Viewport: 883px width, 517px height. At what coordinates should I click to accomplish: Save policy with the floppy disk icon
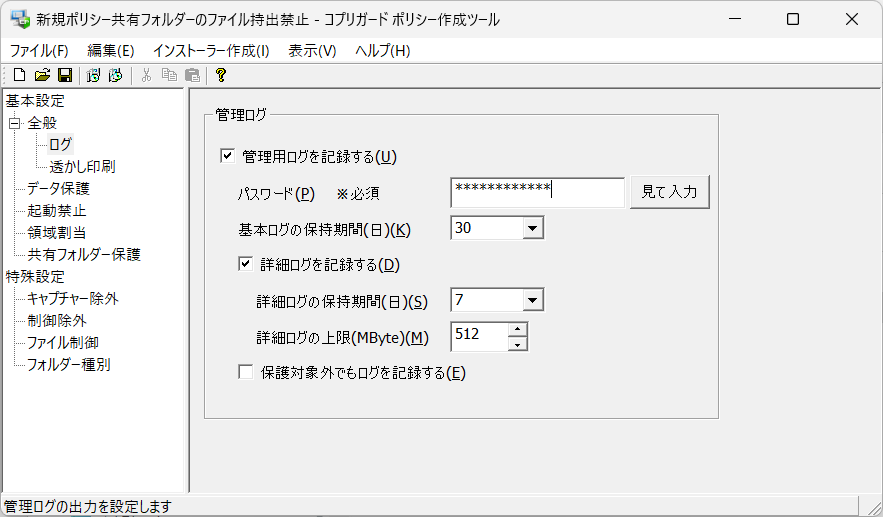(x=65, y=75)
